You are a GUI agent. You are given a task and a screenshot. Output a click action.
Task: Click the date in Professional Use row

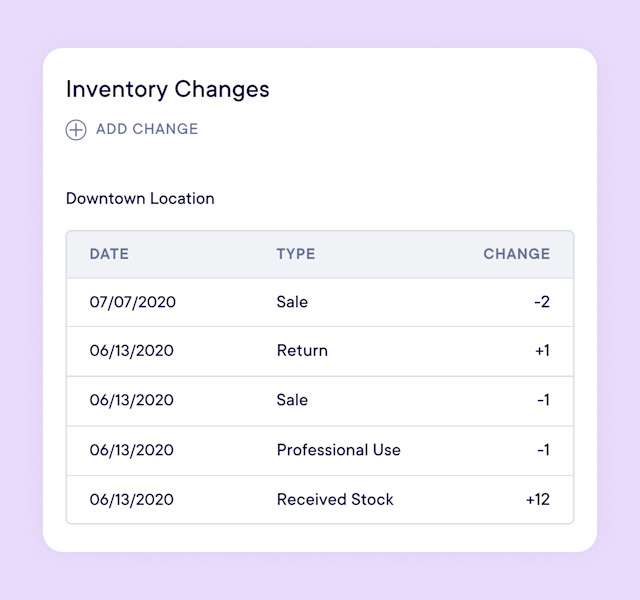click(x=132, y=450)
